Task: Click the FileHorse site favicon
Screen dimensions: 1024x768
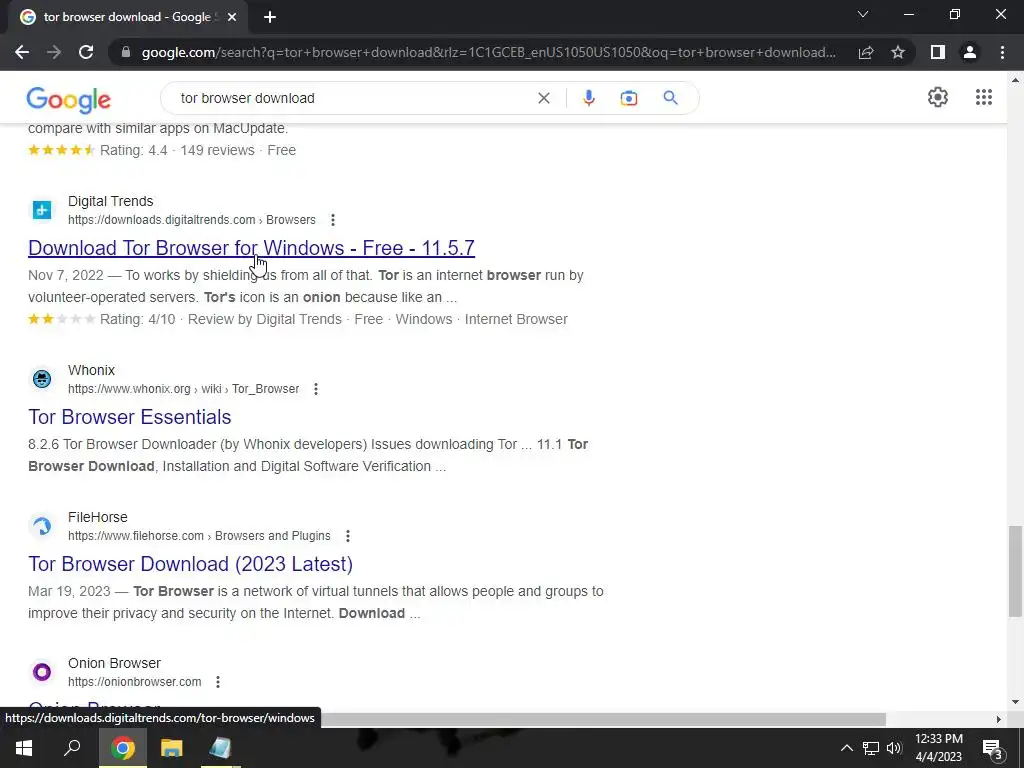Action: 42,526
